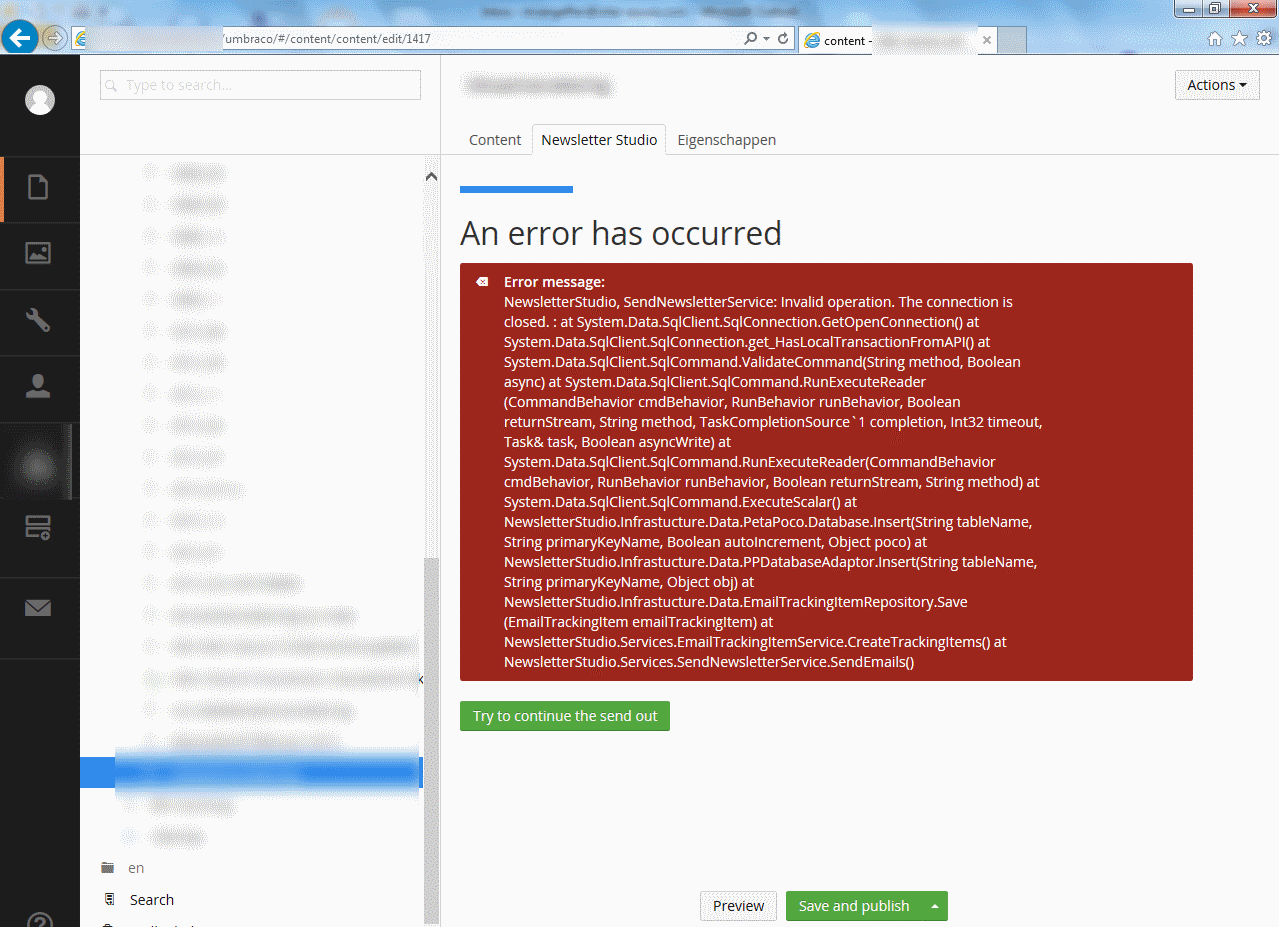Click the tree scrollbar up arrow
Screen dimensions: 1279x927
(x=431, y=177)
